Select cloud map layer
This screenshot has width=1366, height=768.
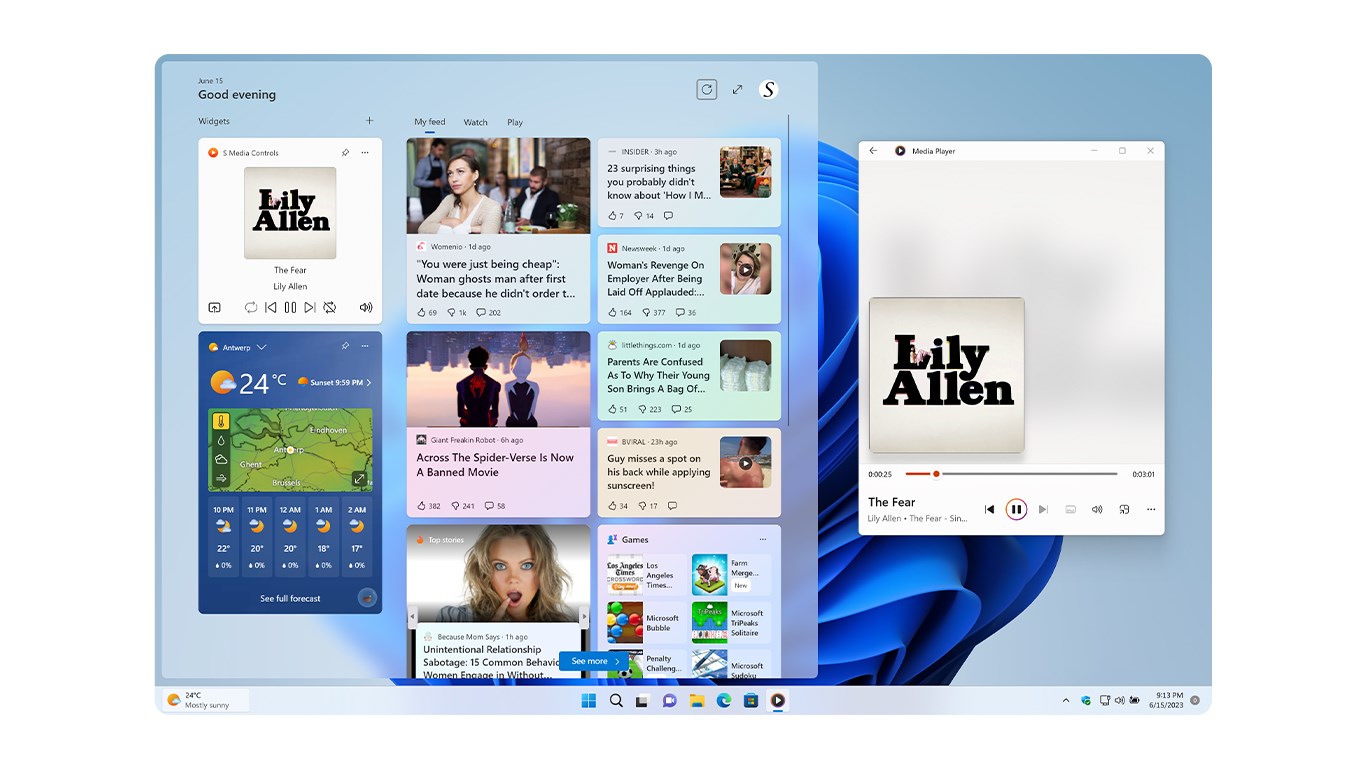click(x=221, y=459)
